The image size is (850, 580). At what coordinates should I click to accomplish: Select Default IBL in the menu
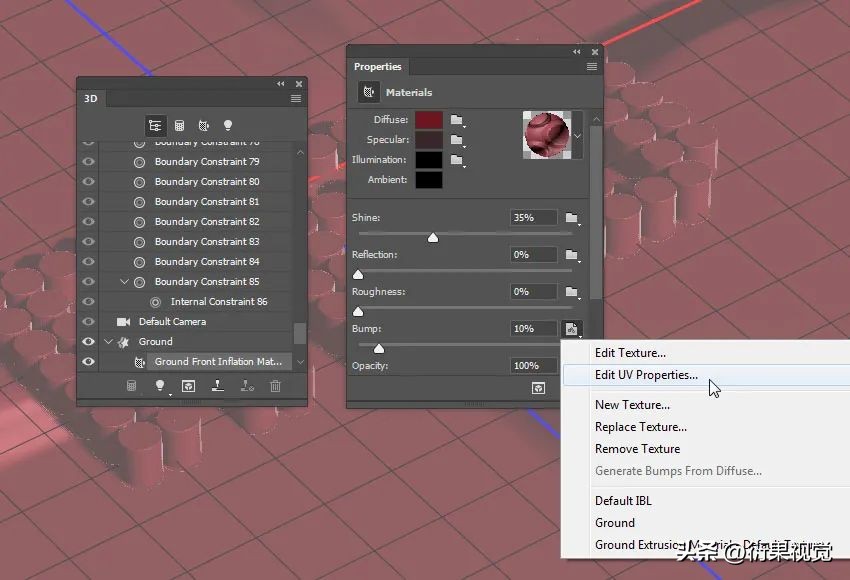[x=623, y=501]
